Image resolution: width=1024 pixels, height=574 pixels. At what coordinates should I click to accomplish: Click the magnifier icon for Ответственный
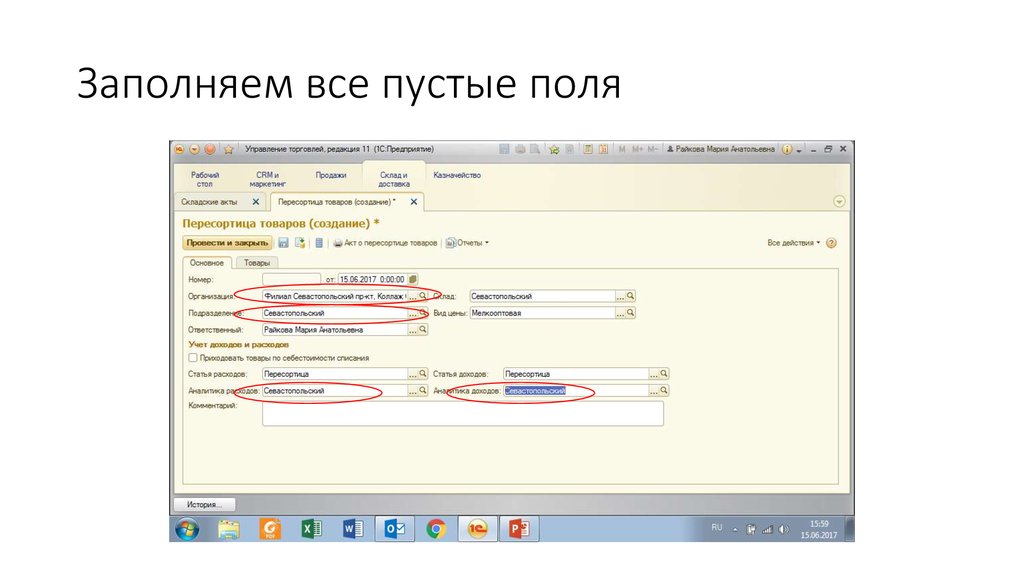click(x=423, y=330)
